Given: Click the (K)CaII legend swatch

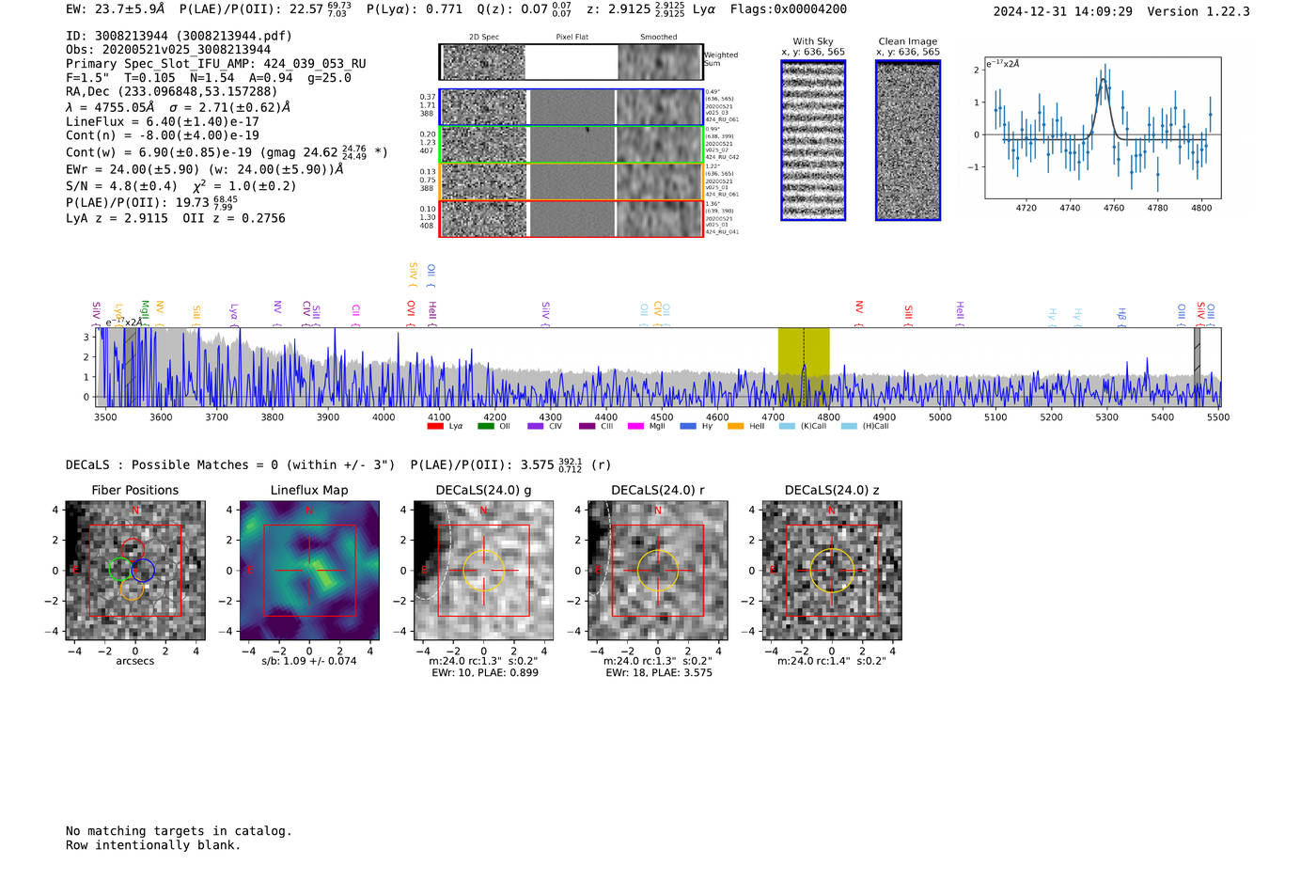Looking at the screenshot, I should (787, 427).
